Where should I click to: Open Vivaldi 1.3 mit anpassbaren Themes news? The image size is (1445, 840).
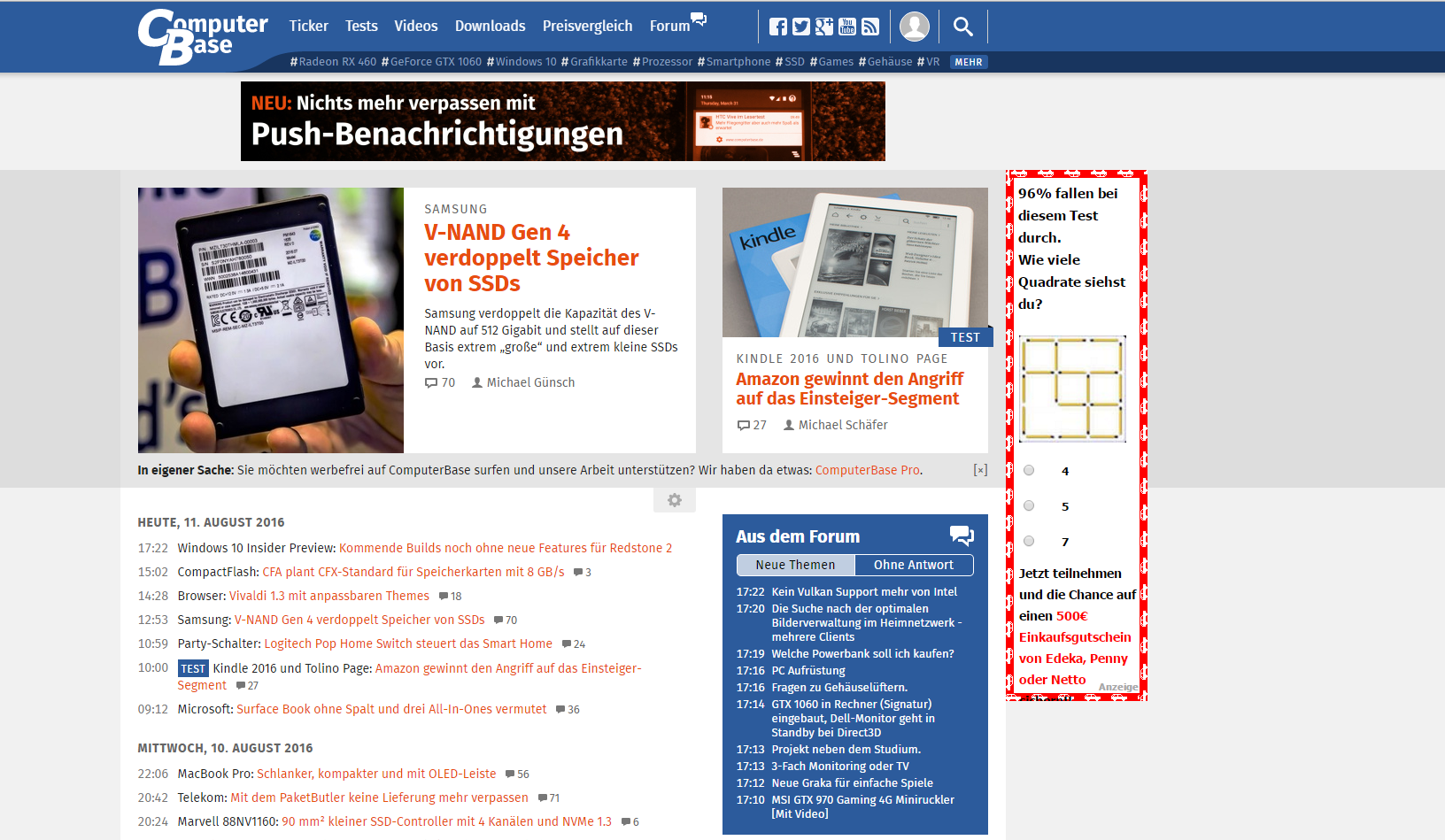[329, 596]
